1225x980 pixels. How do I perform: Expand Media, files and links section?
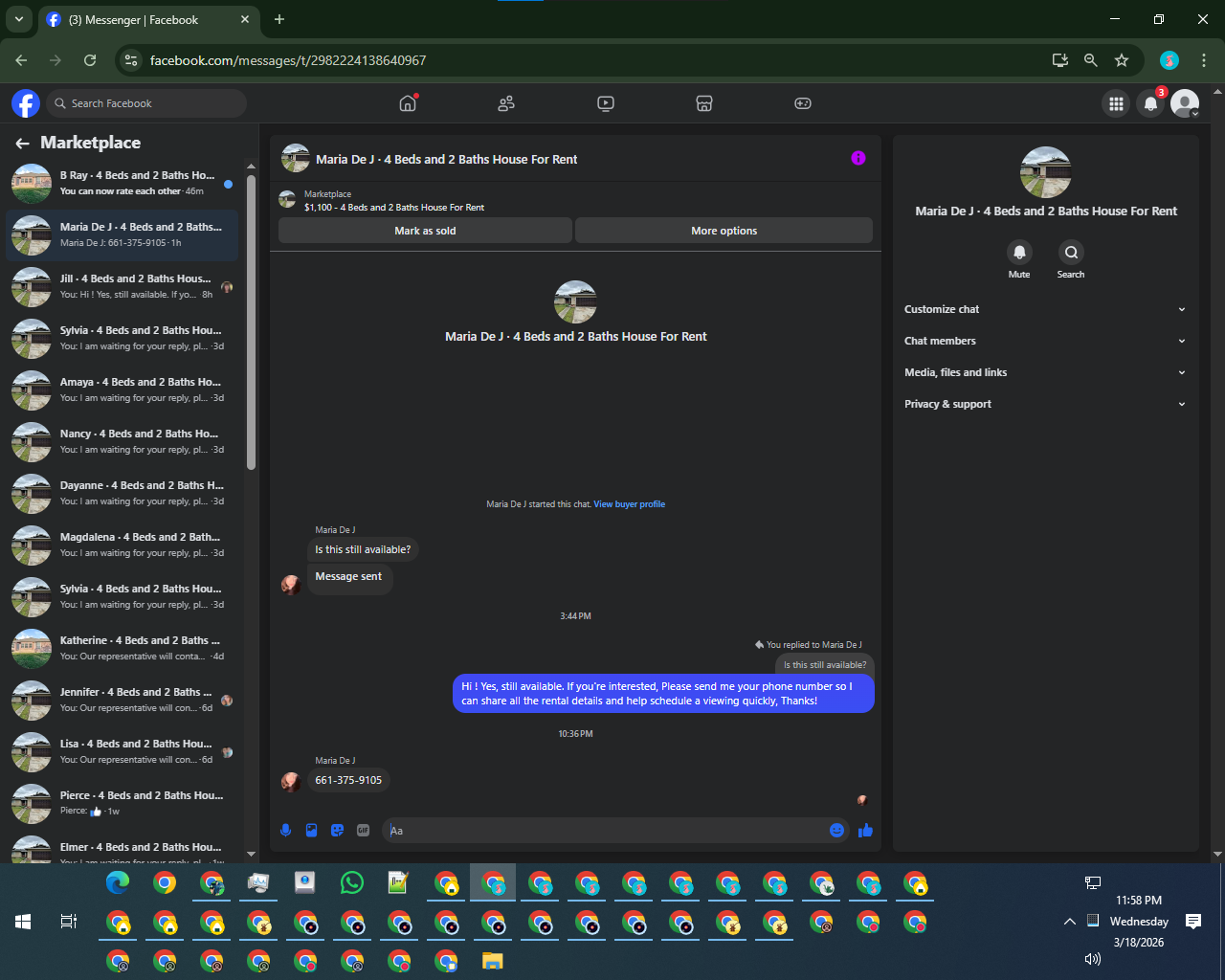[x=1045, y=372]
